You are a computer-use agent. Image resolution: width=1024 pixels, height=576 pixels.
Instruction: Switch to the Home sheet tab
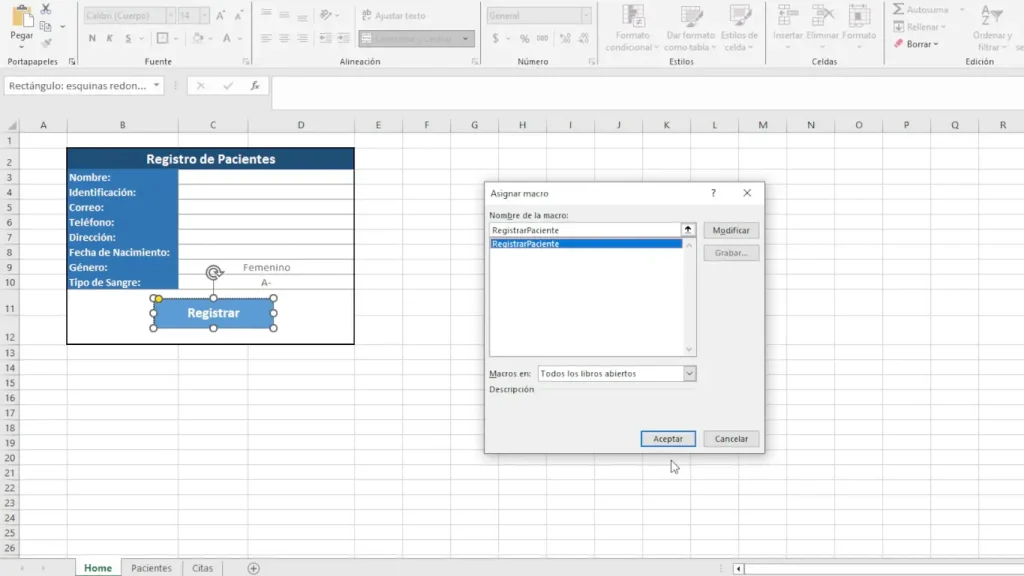click(x=98, y=568)
